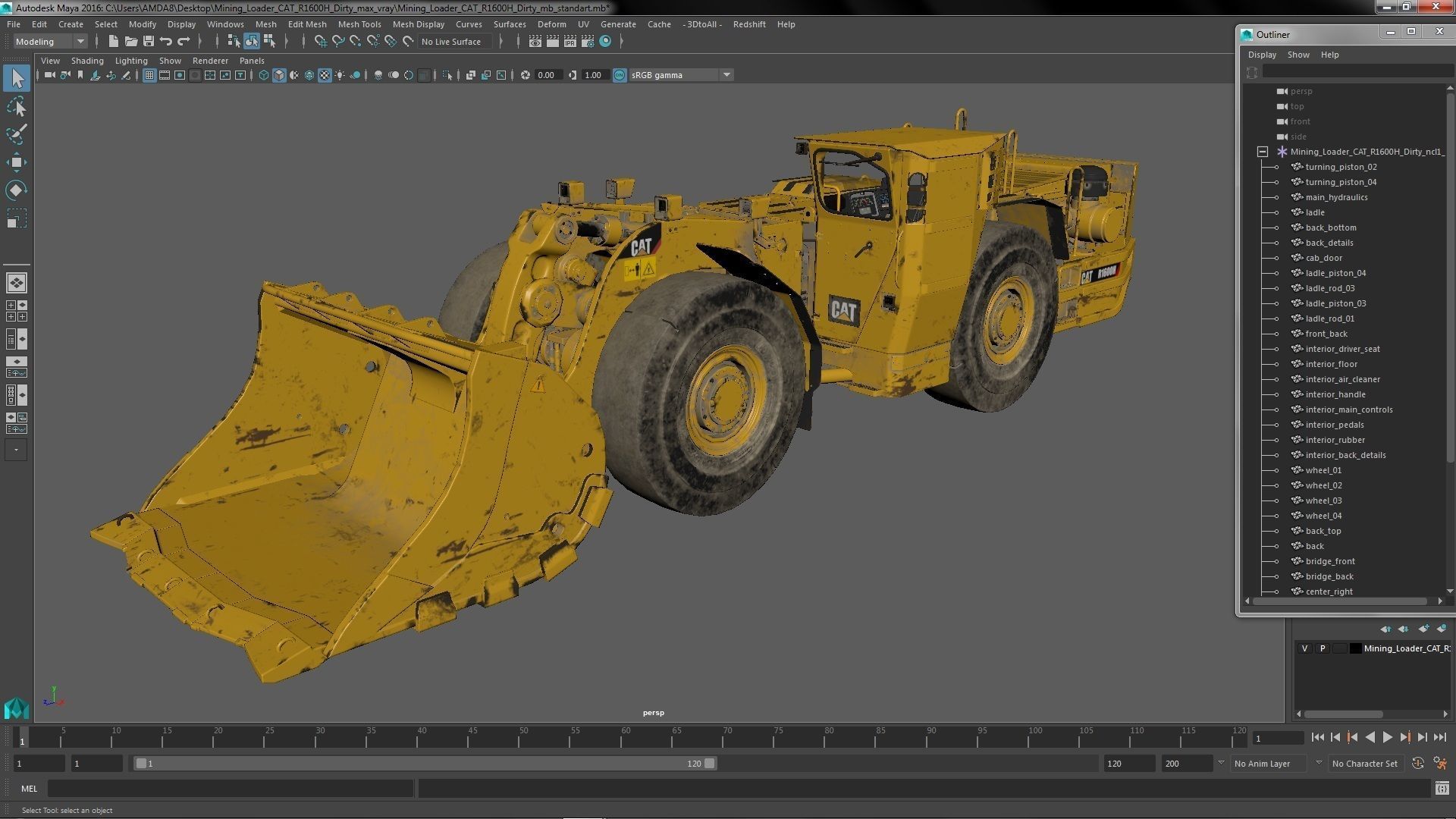
Task: Click timeline at frame 60
Action: click(626, 737)
